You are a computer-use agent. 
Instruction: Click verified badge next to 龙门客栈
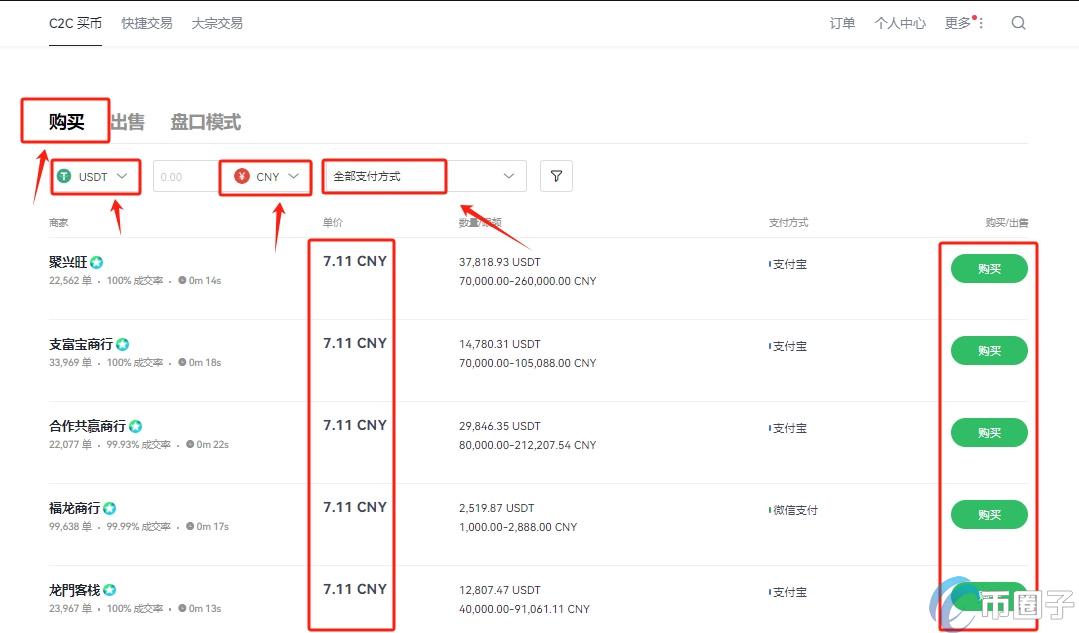[x=110, y=589]
